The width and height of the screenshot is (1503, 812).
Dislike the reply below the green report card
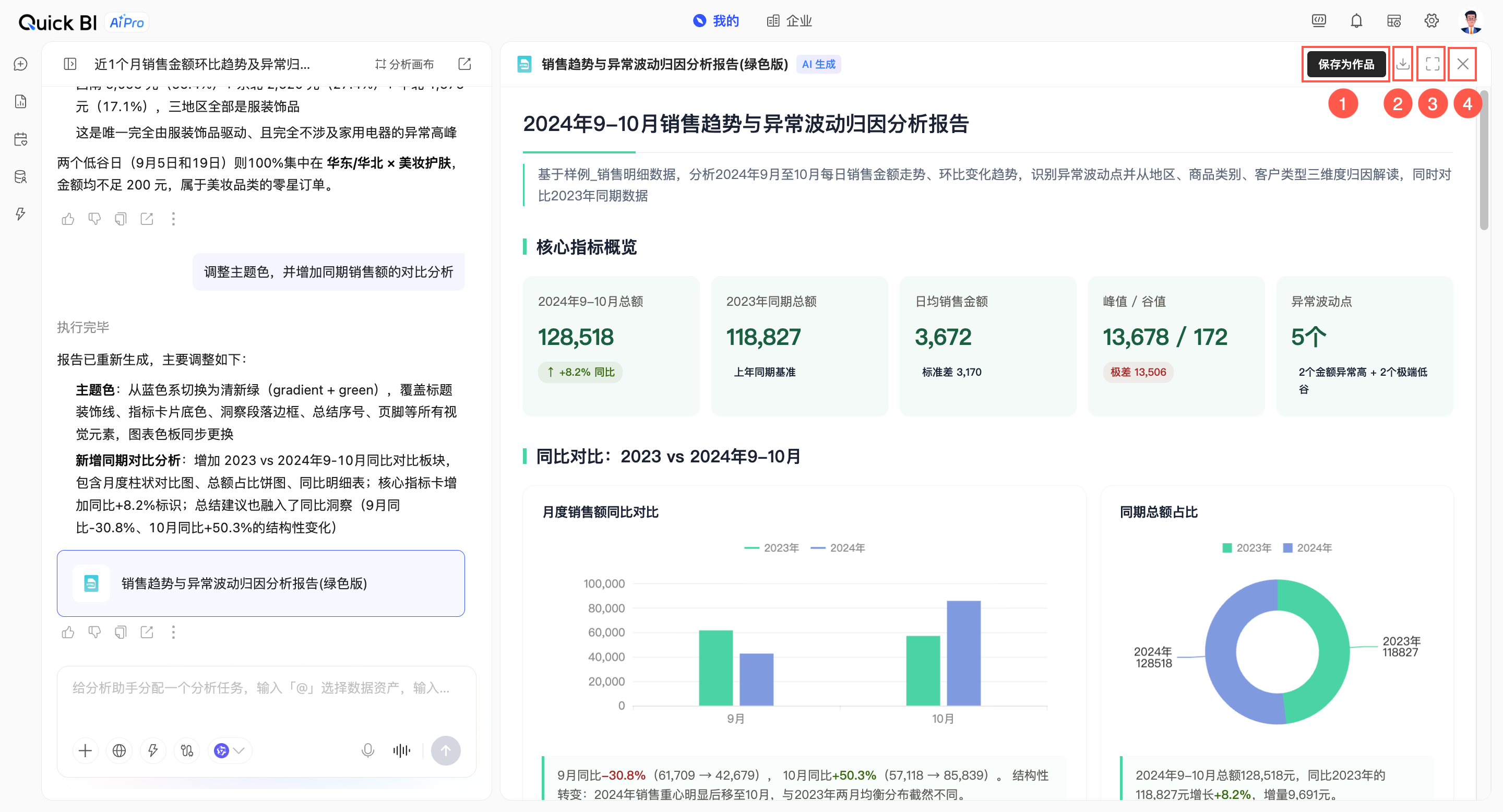tap(94, 632)
